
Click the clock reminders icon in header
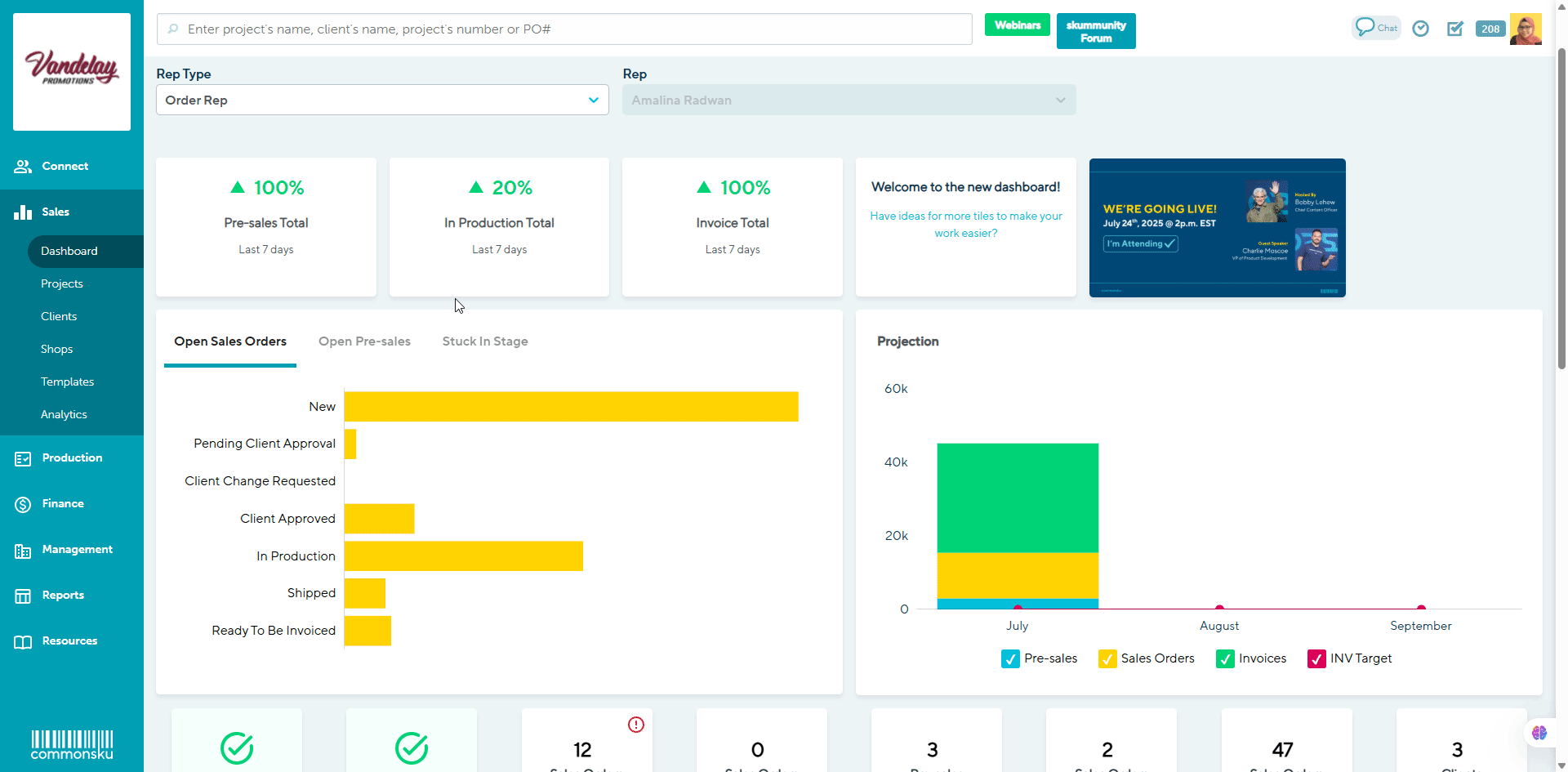pos(1421,29)
